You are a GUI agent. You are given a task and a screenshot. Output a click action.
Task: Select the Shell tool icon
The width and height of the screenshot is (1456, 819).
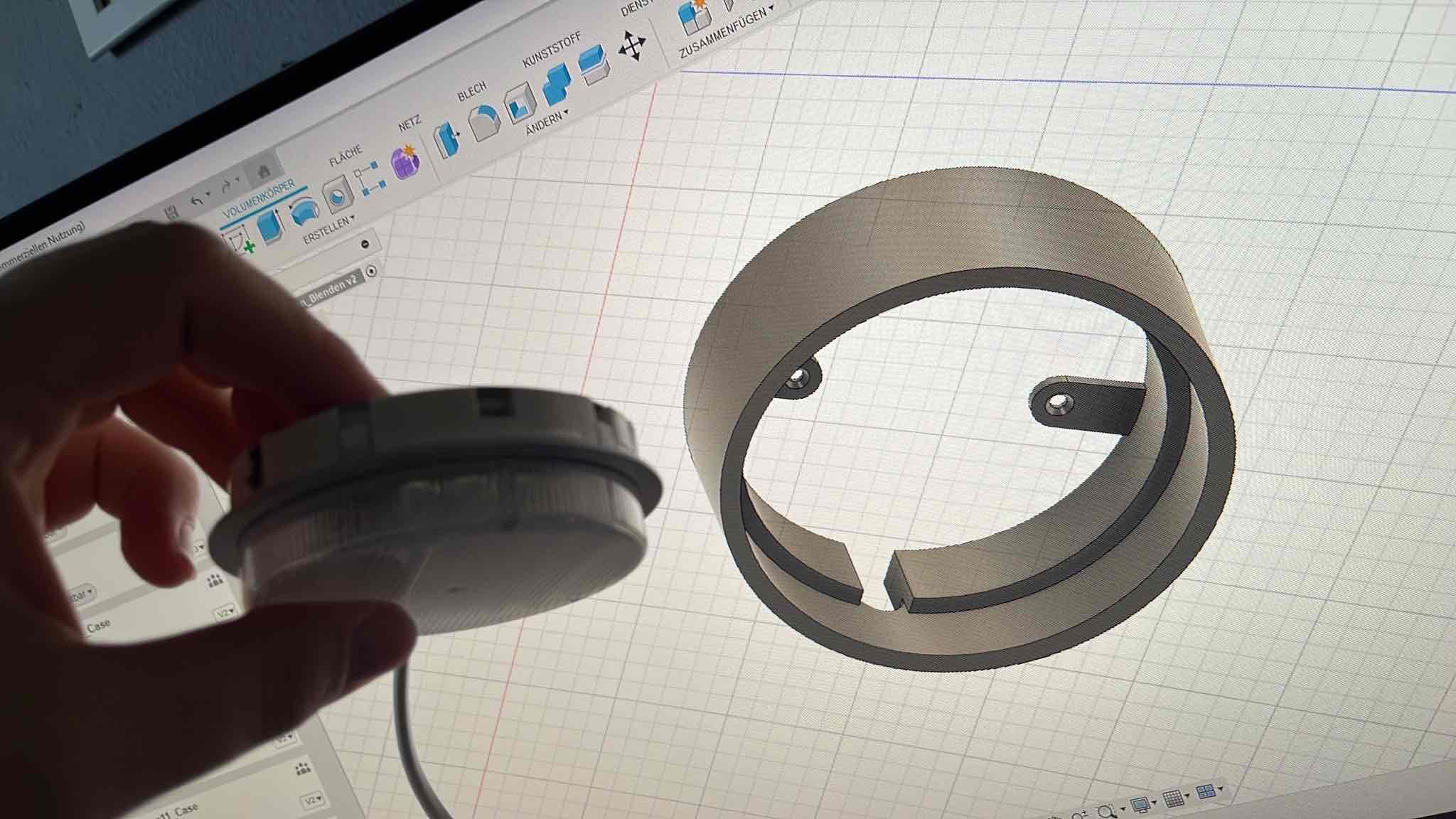click(x=520, y=105)
